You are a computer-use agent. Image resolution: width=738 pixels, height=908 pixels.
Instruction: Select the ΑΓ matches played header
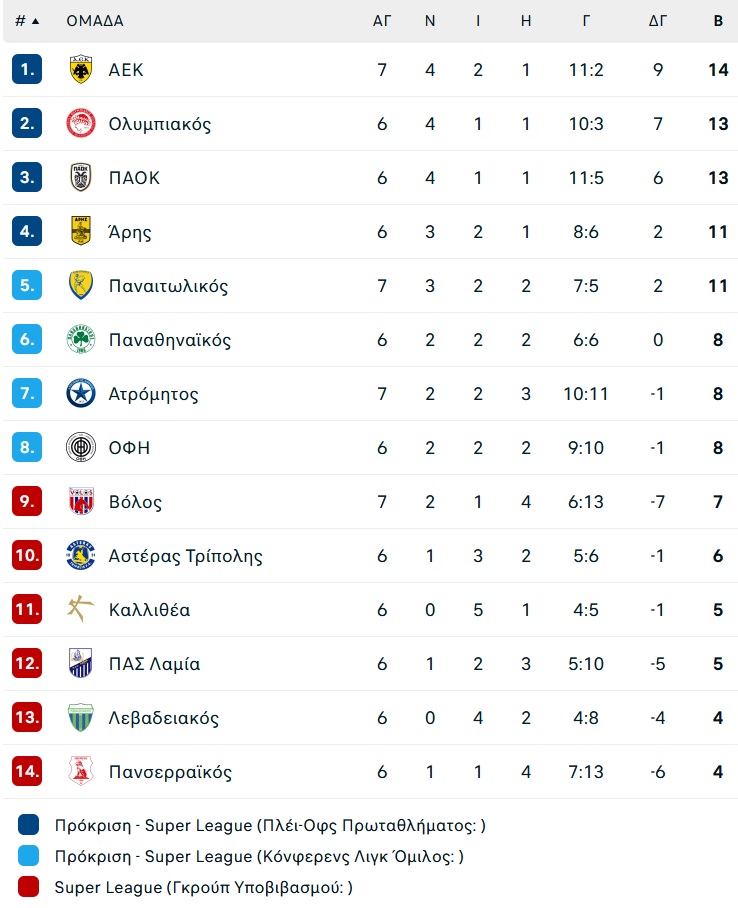(x=382, y=21)
